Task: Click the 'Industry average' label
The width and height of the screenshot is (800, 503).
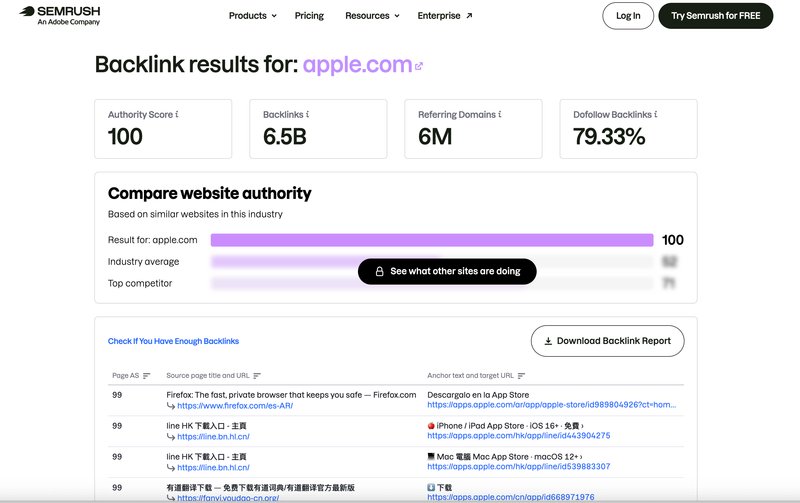Action: (143, 262)
